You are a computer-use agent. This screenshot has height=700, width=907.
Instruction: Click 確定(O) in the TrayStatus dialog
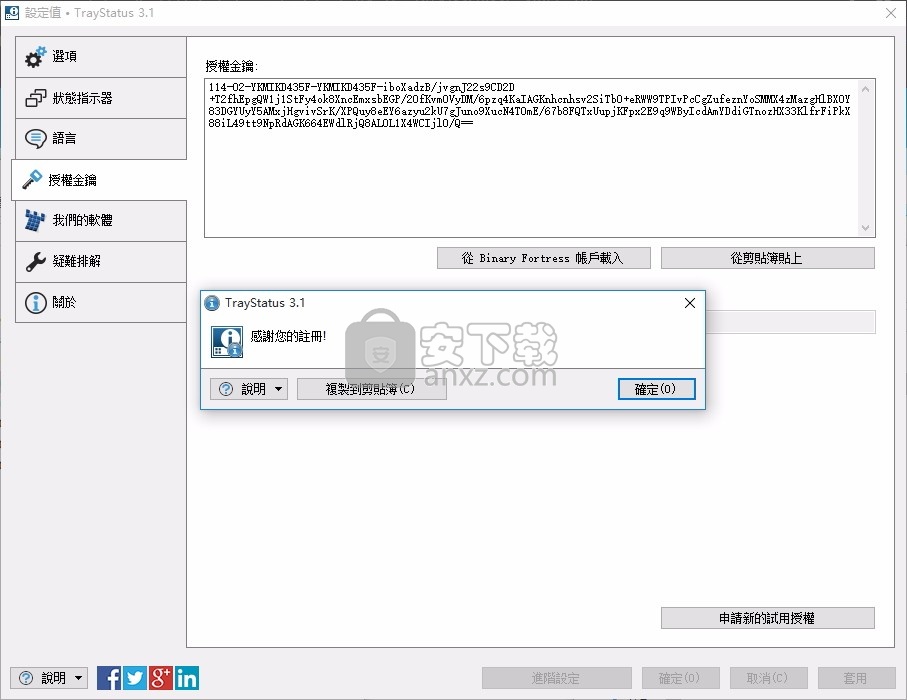tap(656, 389)
